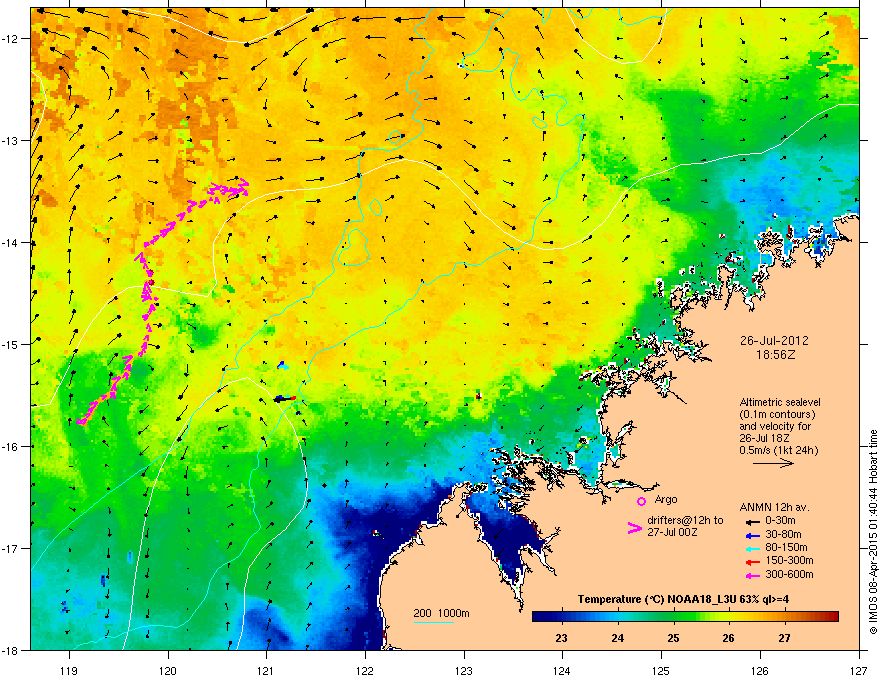Click the ANMN mooring arrow cluster near 121E, 15.5S
The height and width of the screenshot is (680, 880).
(x=285, y=398)
